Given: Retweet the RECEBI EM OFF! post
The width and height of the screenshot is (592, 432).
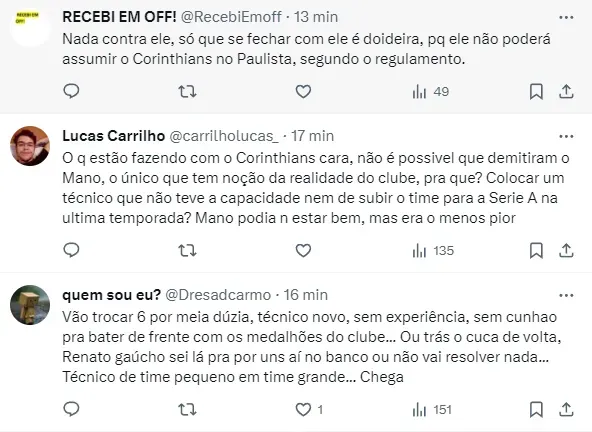Looking at the screenshot, I should click(x=187, y=91).
